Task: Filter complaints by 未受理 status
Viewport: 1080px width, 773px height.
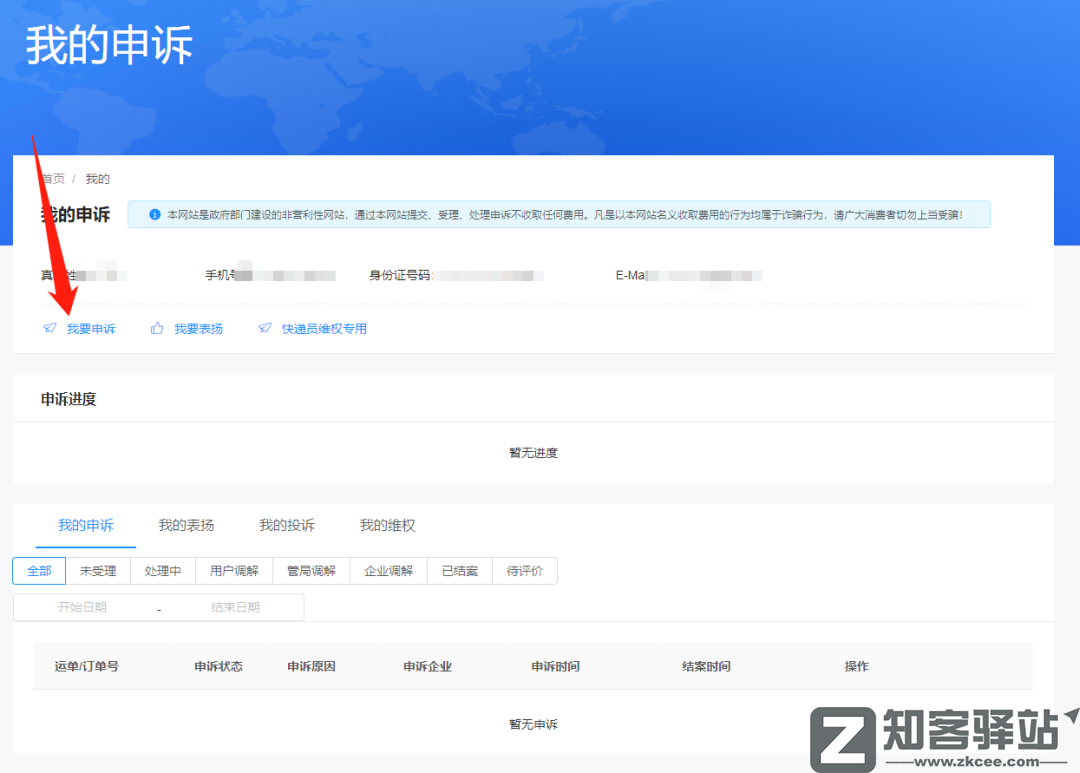Action: (100, 570)
